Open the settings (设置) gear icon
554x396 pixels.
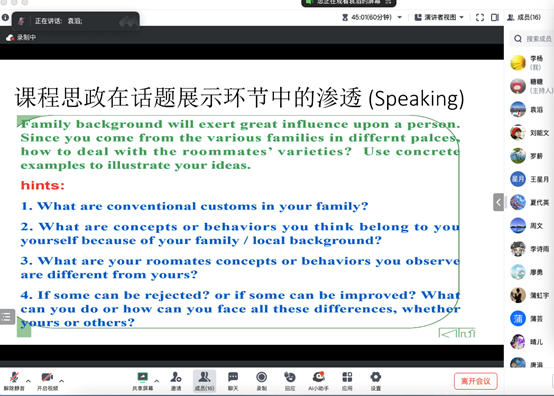[376, 381]
